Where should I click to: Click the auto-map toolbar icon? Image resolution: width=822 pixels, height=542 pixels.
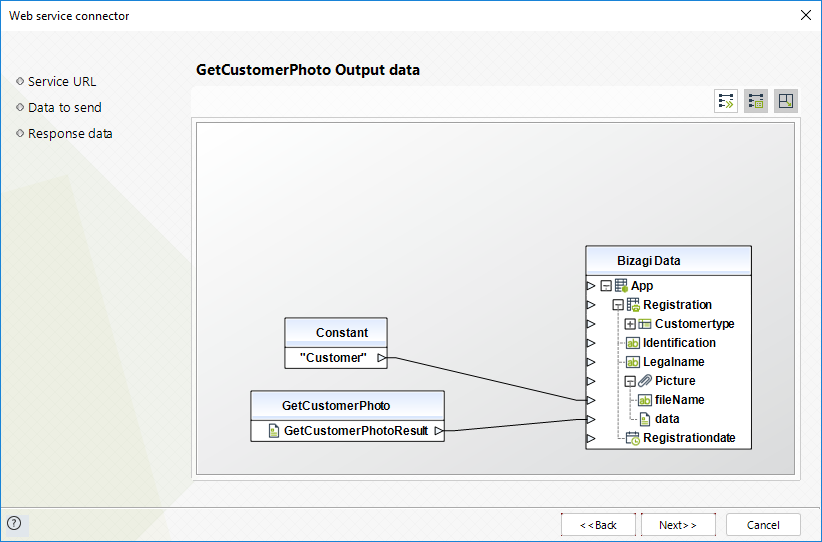726,101
